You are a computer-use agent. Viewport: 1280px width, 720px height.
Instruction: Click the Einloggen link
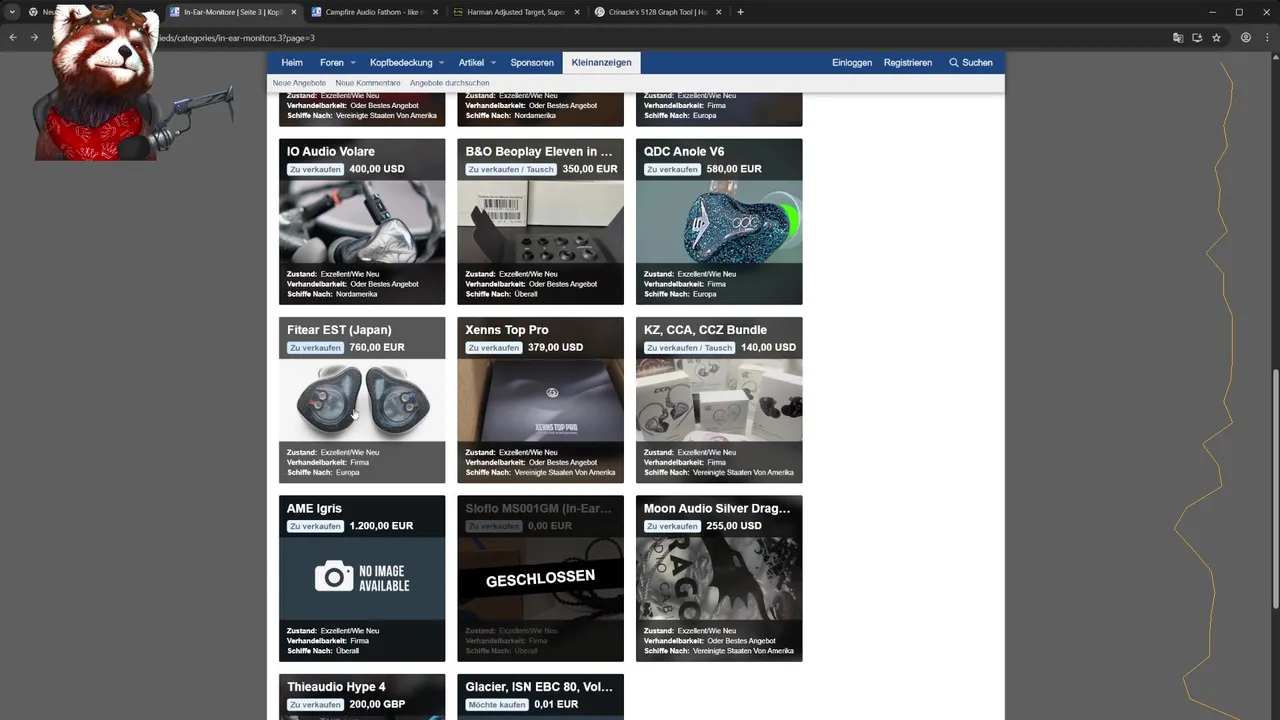tap(852, 62)
